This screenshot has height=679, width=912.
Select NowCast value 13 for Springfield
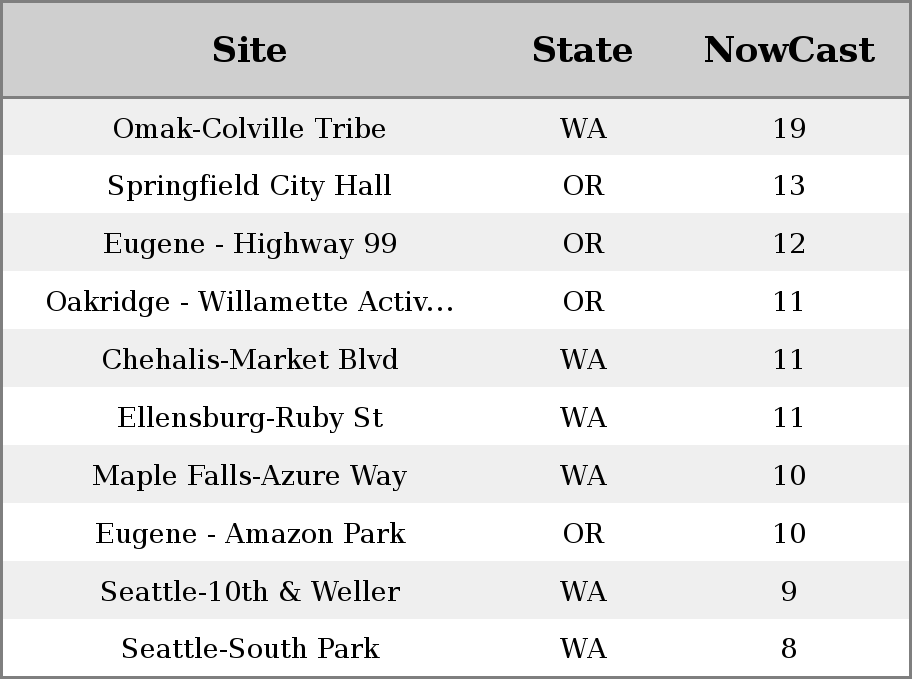(788, 186)
